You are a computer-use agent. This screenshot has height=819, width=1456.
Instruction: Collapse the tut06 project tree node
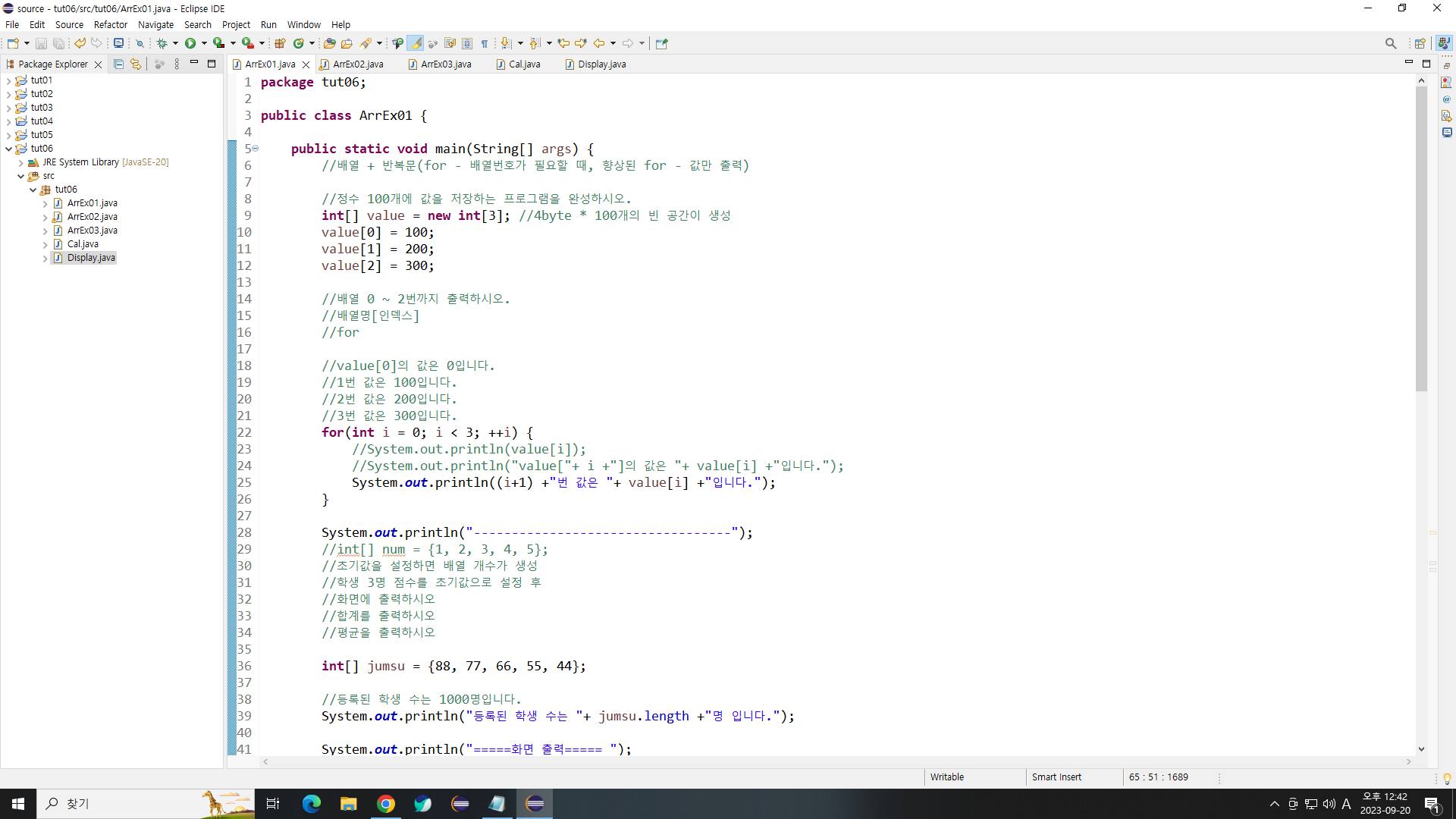coord(8,149)
